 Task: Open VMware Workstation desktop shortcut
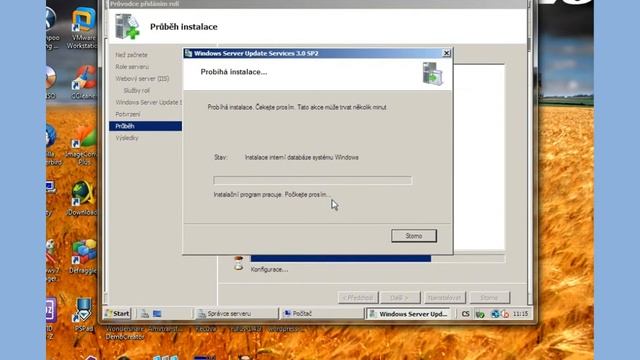[83, 28]
